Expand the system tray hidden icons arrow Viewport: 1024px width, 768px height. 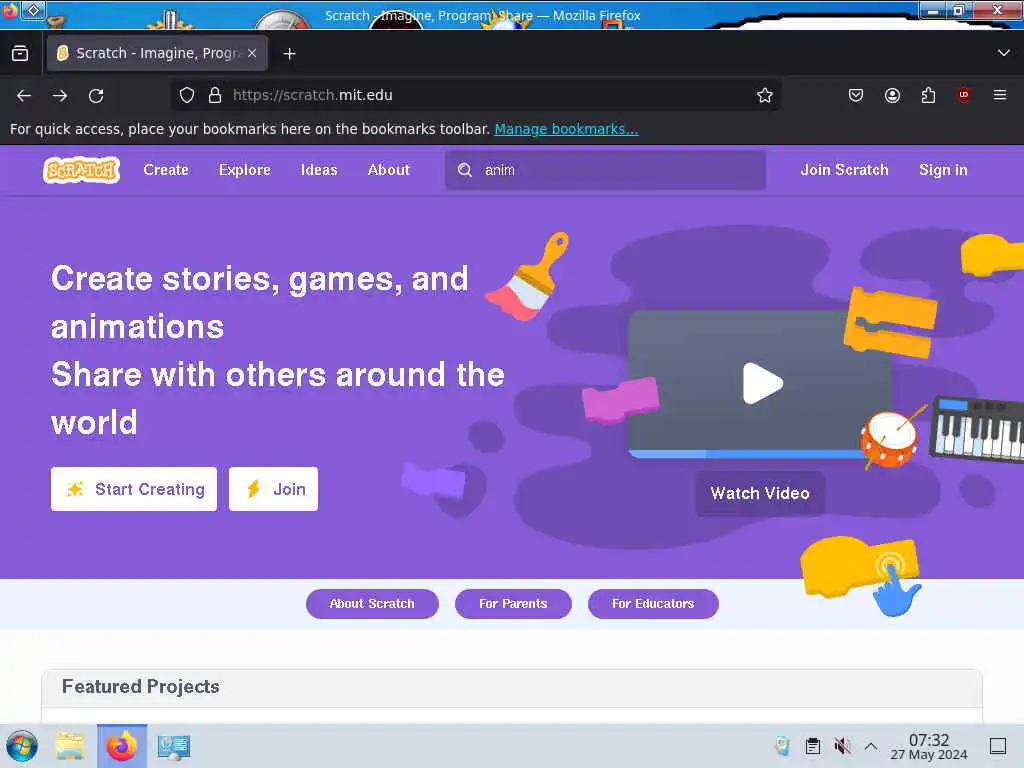click(x=871, y=746)
